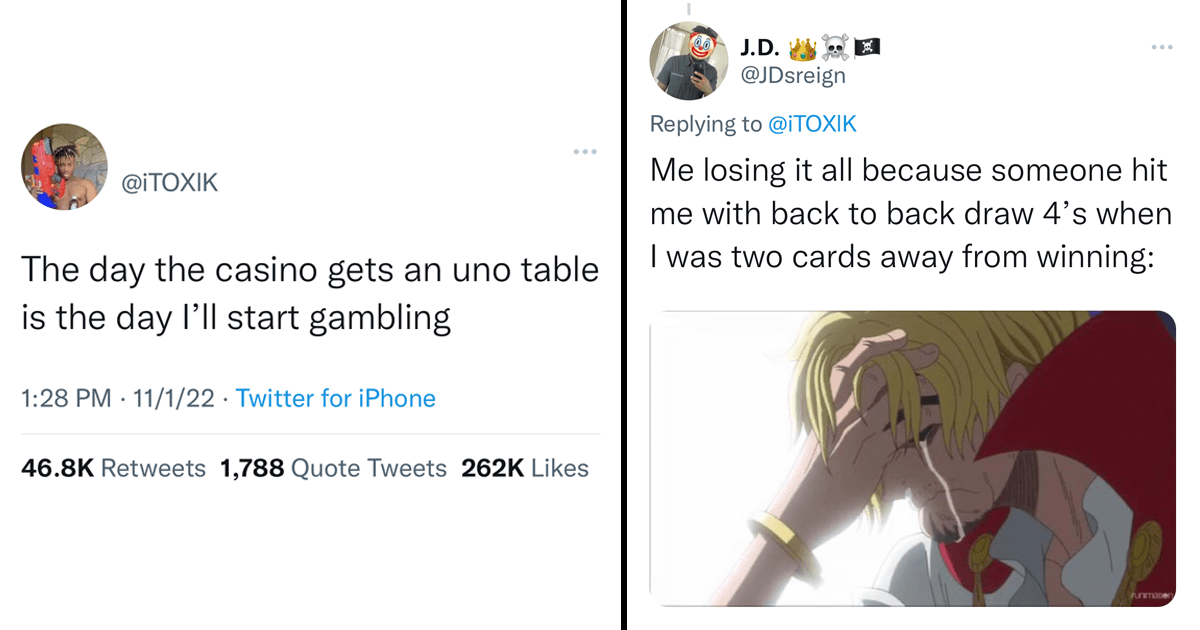Click the skull and crossbones emoji
The image size is (1200, 630).
834,47
